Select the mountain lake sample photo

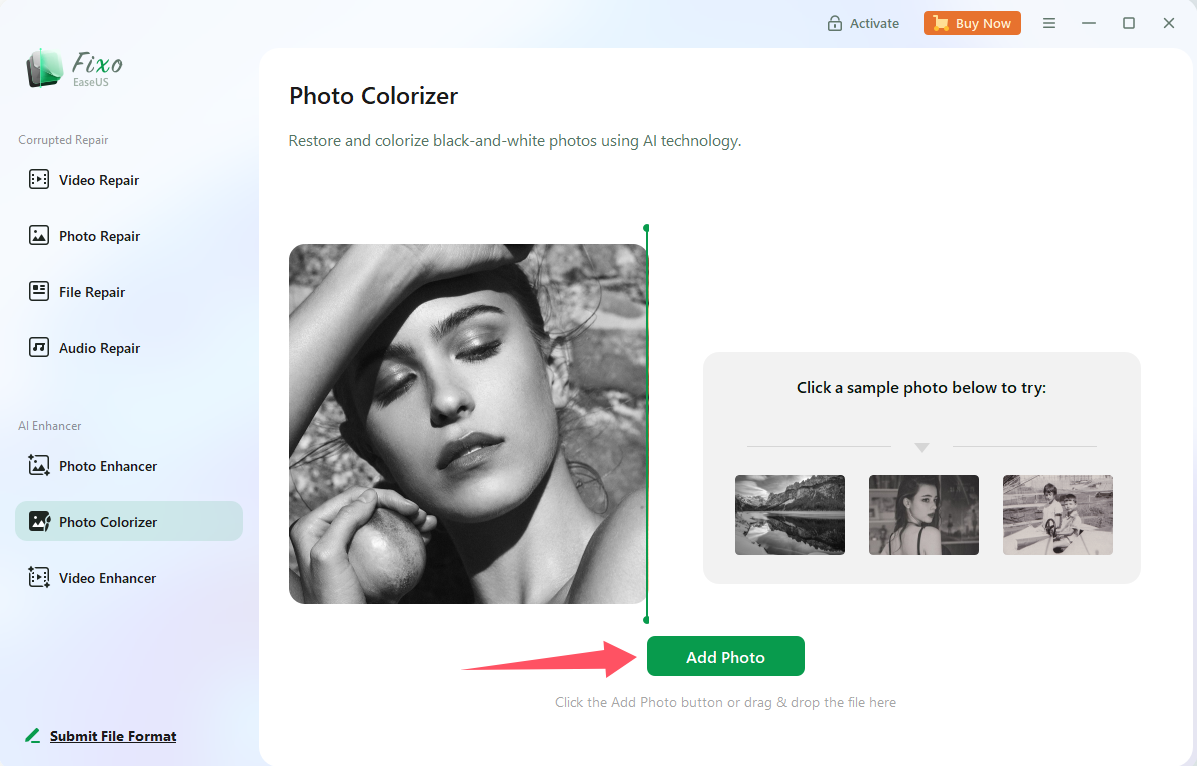790,515
